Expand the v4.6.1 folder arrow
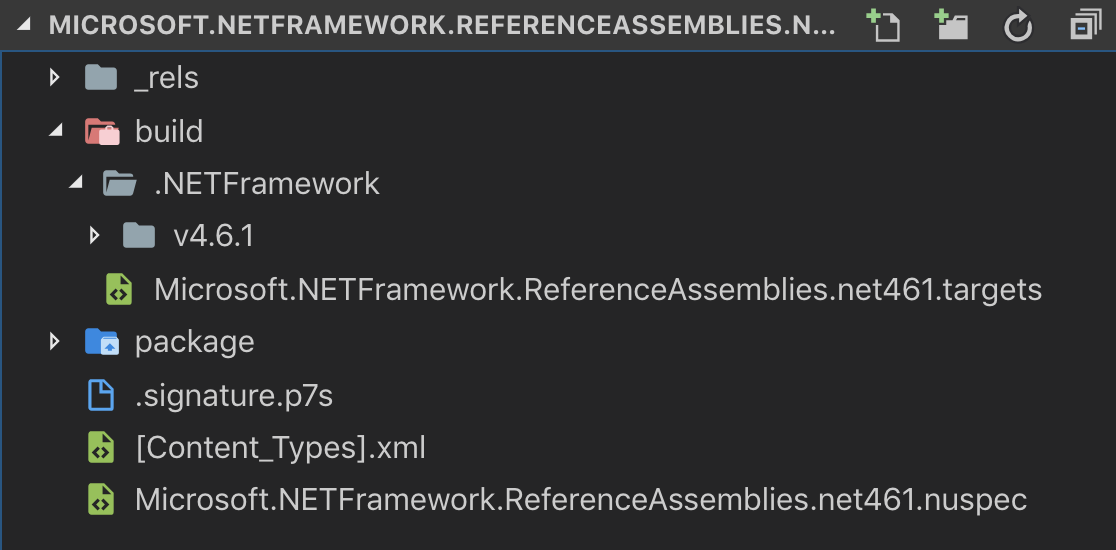Screen dimensions: 1116x550 click(x=94, y=236)
